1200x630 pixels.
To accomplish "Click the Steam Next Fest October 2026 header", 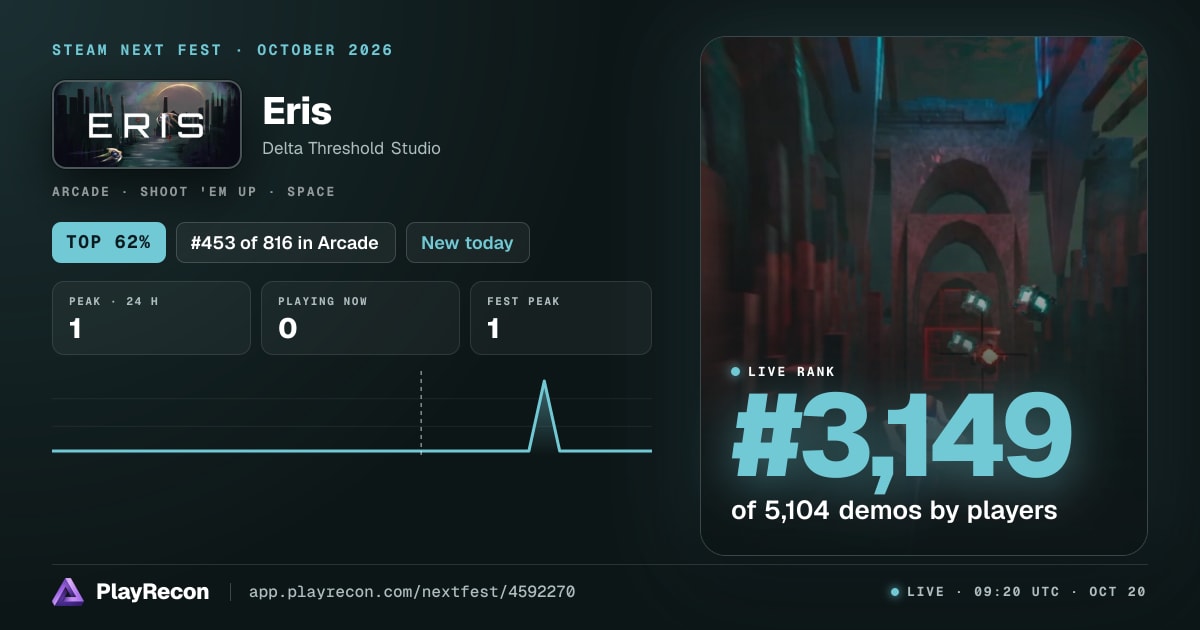I will tap(223, 50).
